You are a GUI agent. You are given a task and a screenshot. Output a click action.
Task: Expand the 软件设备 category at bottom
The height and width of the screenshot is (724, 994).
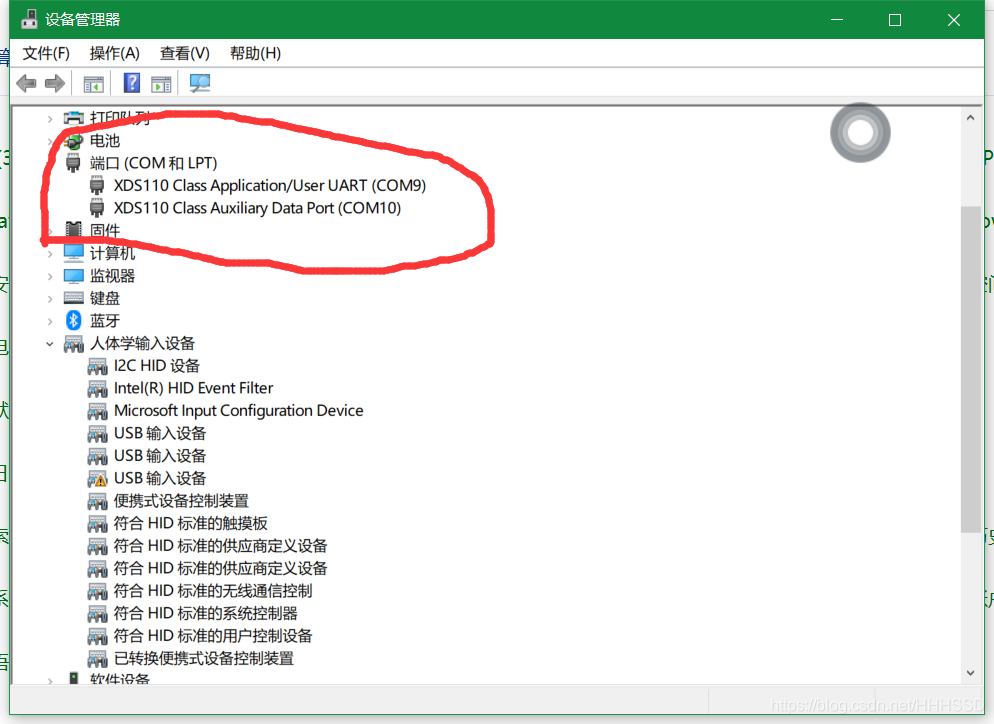click(49, 680)
